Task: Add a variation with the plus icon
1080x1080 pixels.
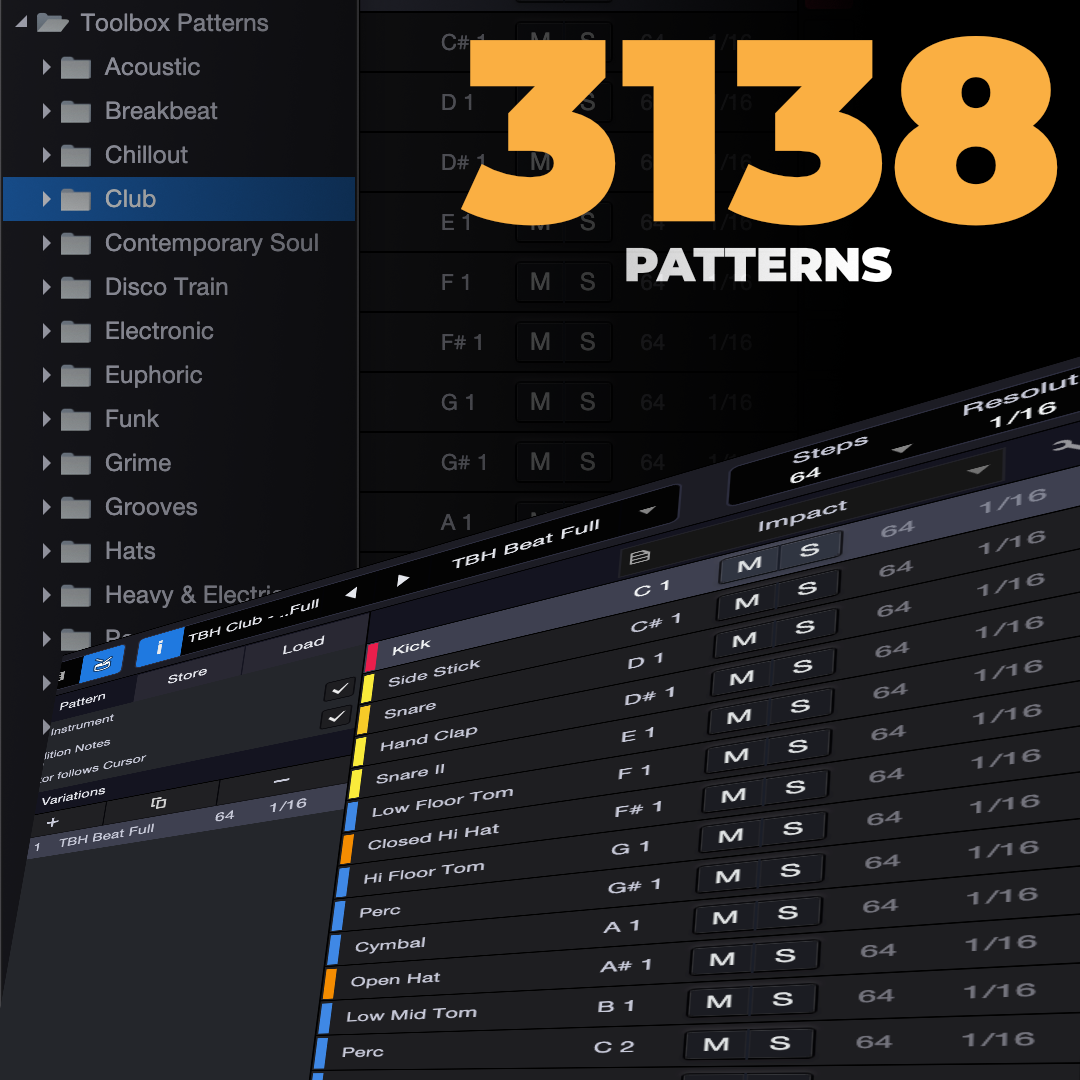Action: (53, 821)
